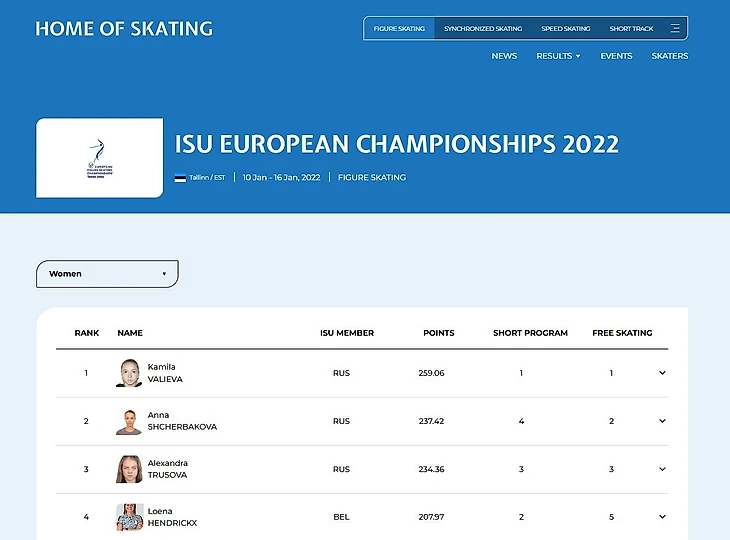Go to the News page
The width and height of the screenshot is (730, 540).
tap(504, 56)
